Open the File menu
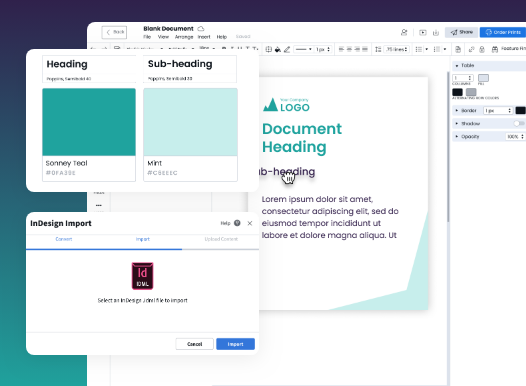526x386 pixels. click(147, 37)
